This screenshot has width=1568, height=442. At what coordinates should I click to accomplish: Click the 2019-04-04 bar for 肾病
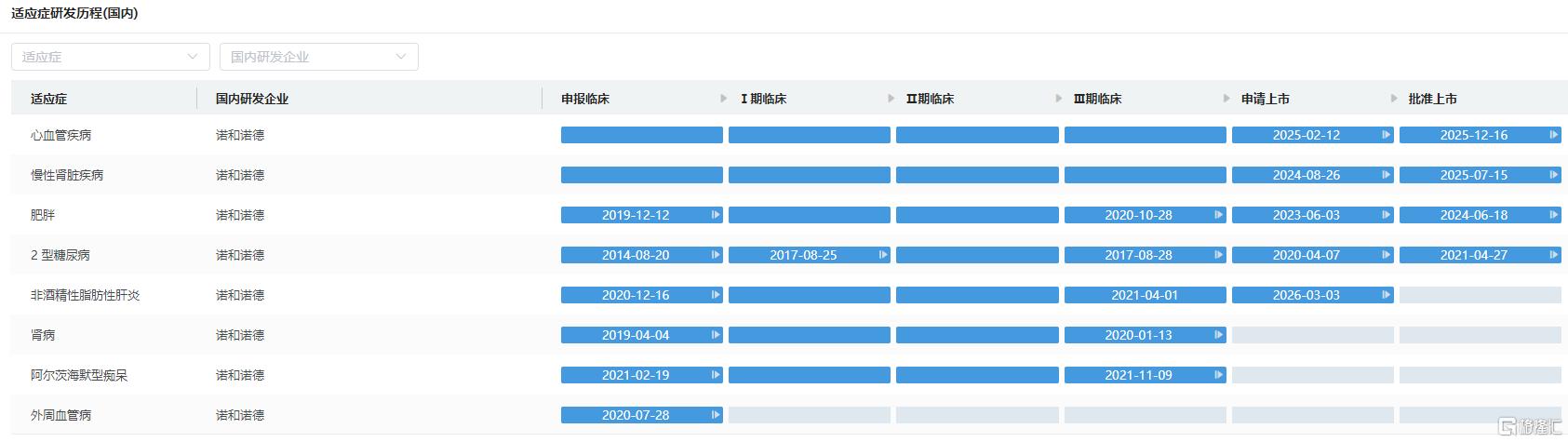641,335
